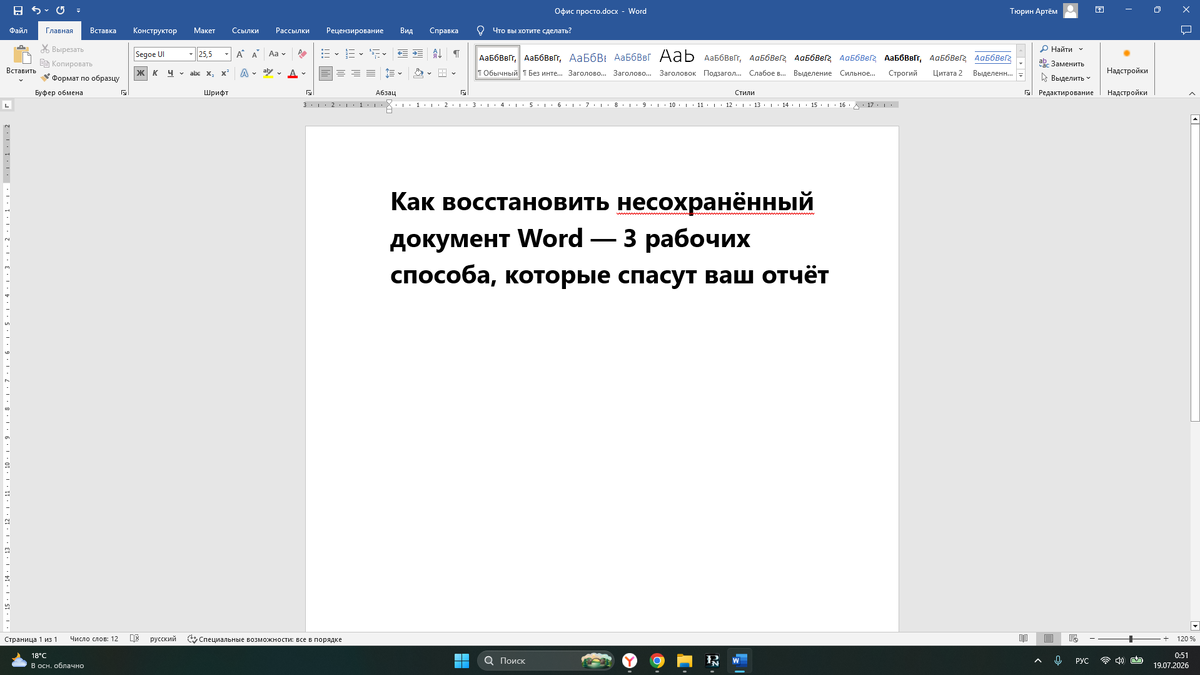
Task: Open the Рецензирование tab
Action: tap(354, 30)
